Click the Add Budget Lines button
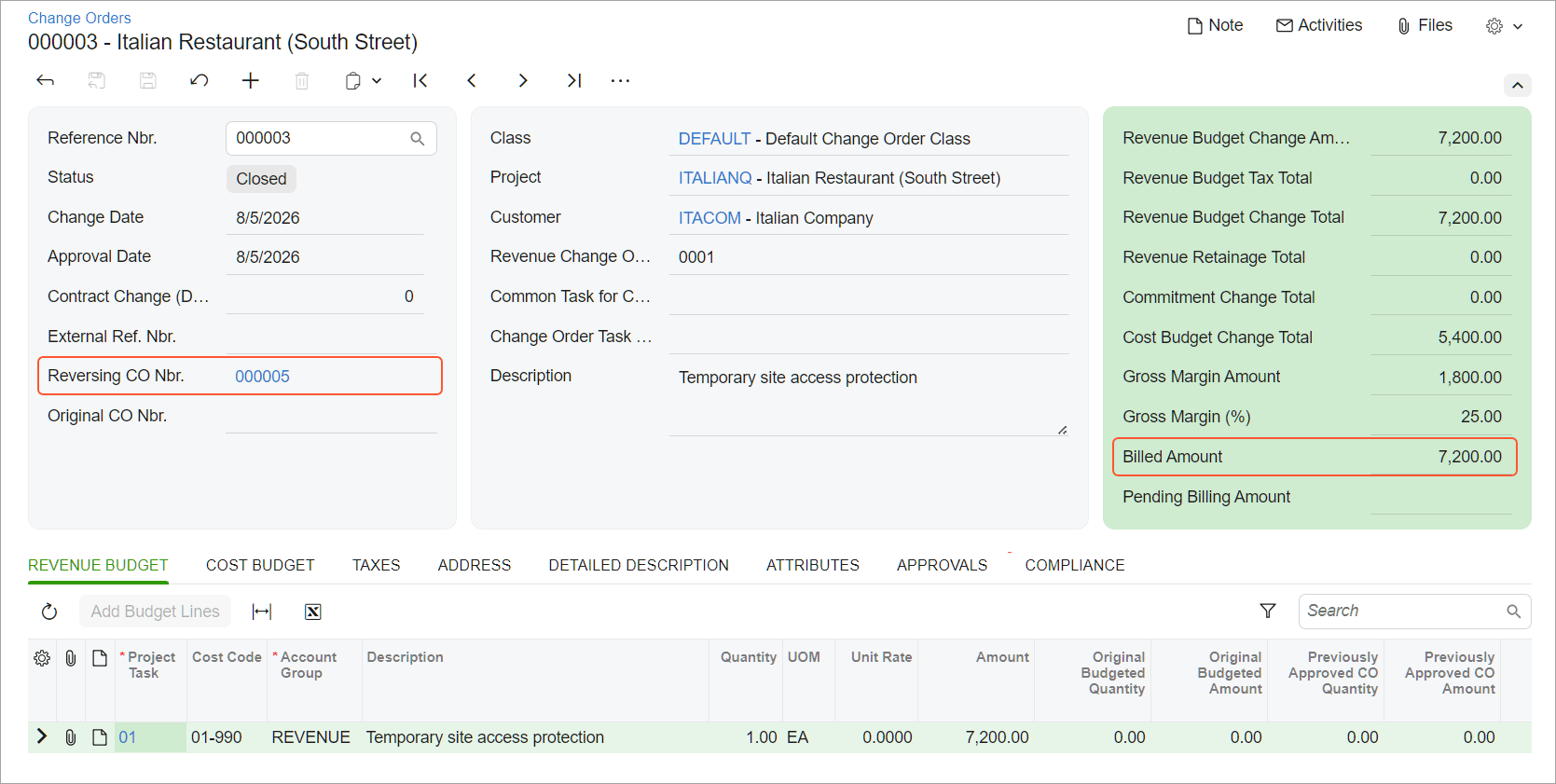The width and height of the screenshot is (1556, 784). point(155,612)
